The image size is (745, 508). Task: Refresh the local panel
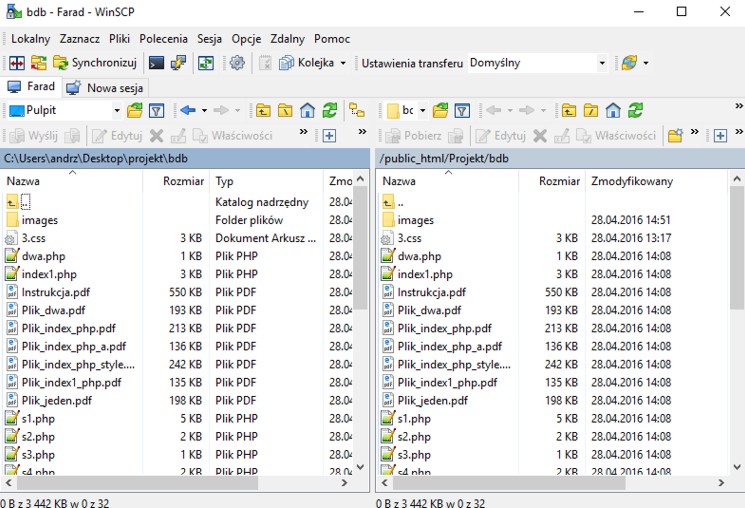point(330,111)
